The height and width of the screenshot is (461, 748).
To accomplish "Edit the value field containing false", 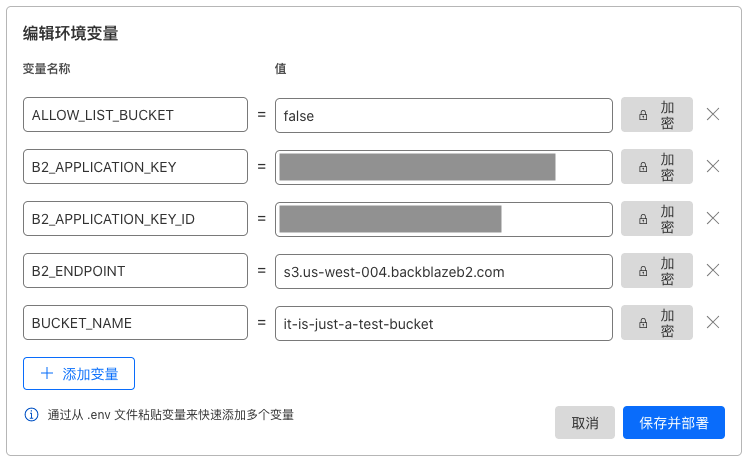I will [x=443, y=115].
